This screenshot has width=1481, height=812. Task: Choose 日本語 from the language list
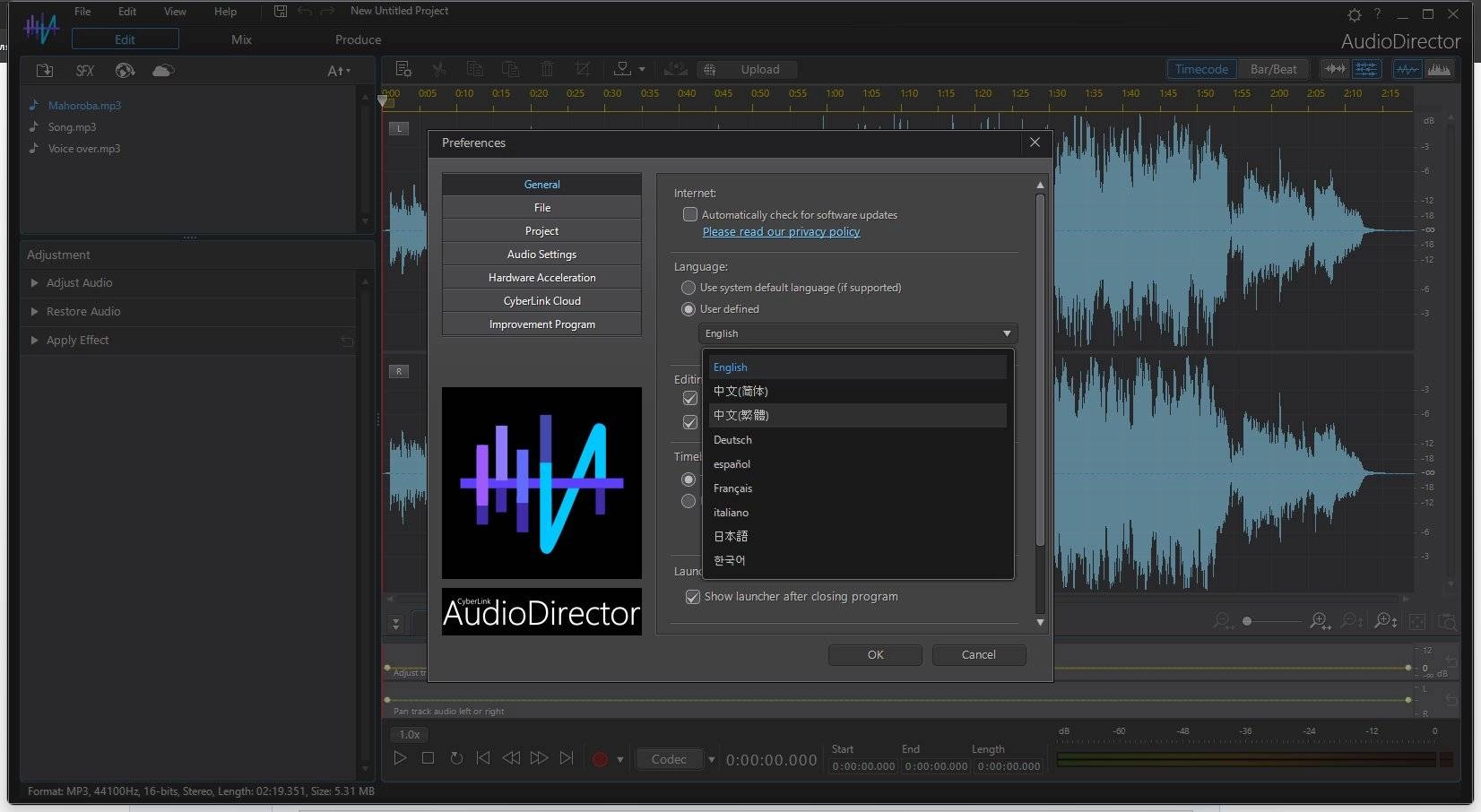[x=858, y=536]
